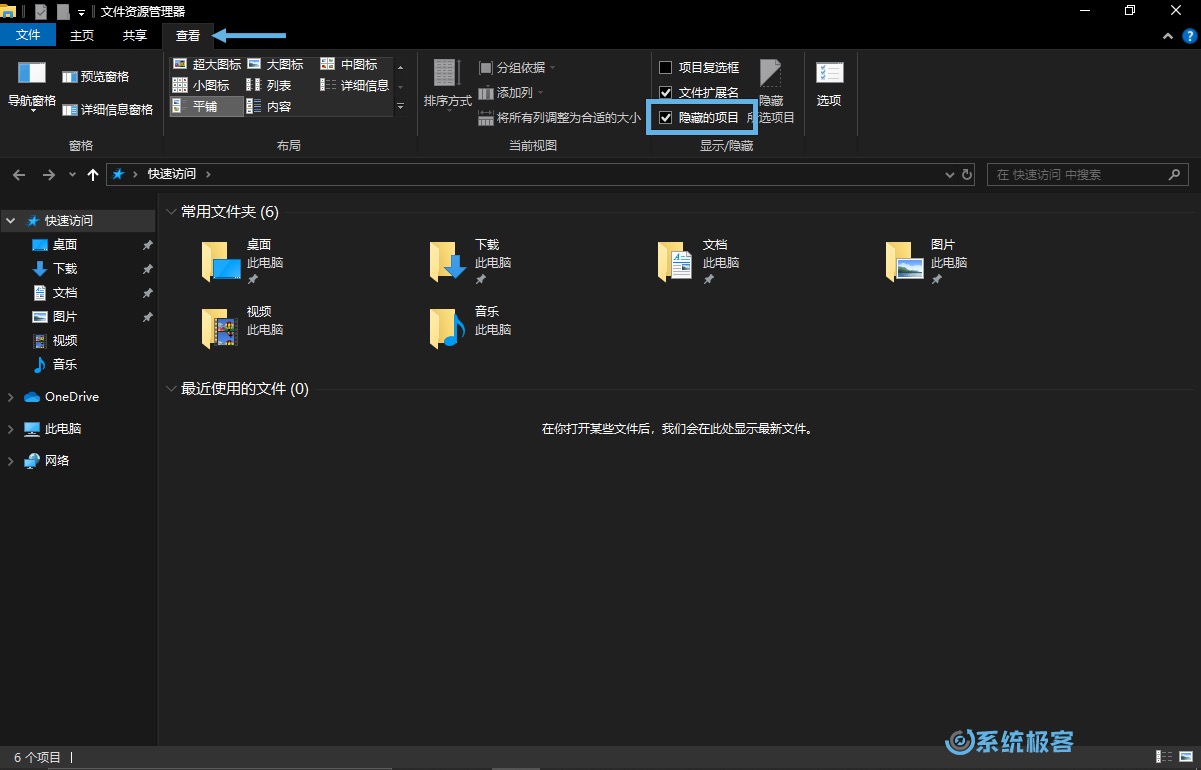Viewport: 1201px width, 770px height.
Task: Expand the 网络 tree node
Action: pyautogui.click(x=11, y=461)
